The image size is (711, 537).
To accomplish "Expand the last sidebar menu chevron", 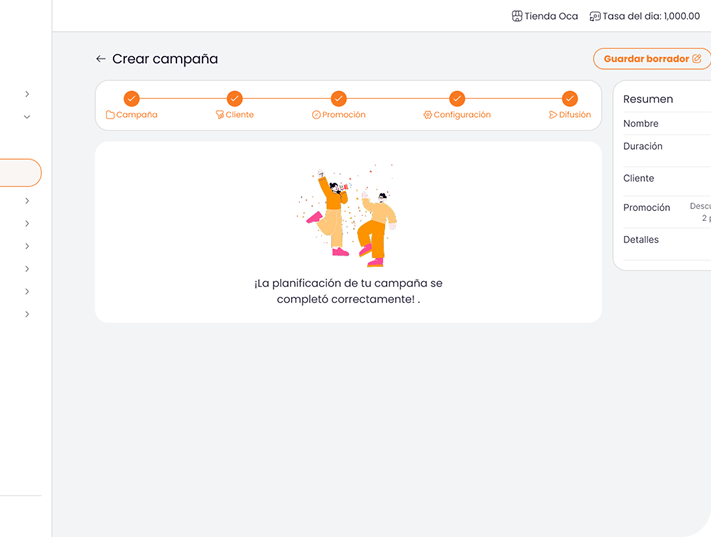I will (27, 314).
